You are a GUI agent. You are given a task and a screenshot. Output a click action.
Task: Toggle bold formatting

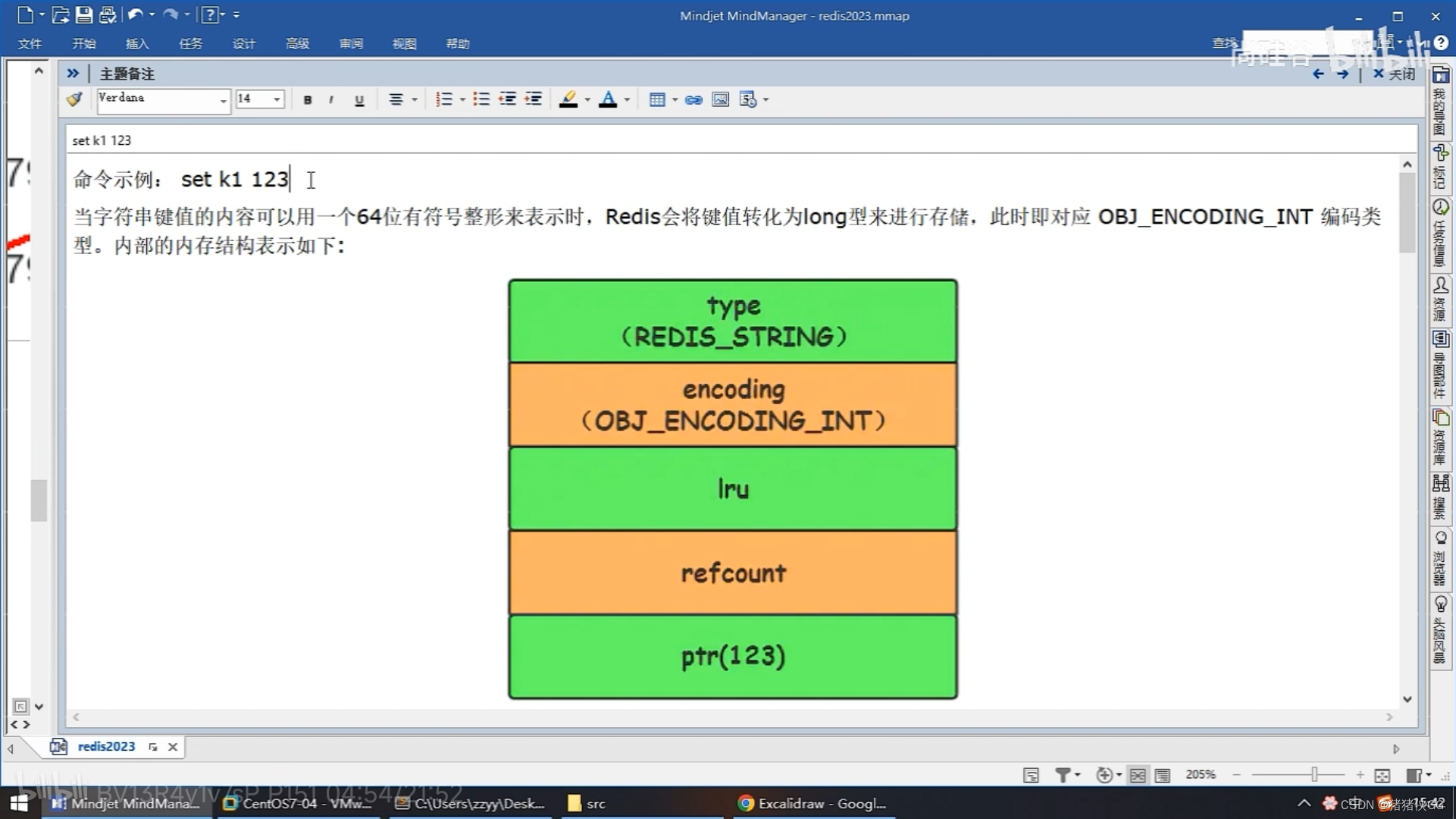[307, 99]
